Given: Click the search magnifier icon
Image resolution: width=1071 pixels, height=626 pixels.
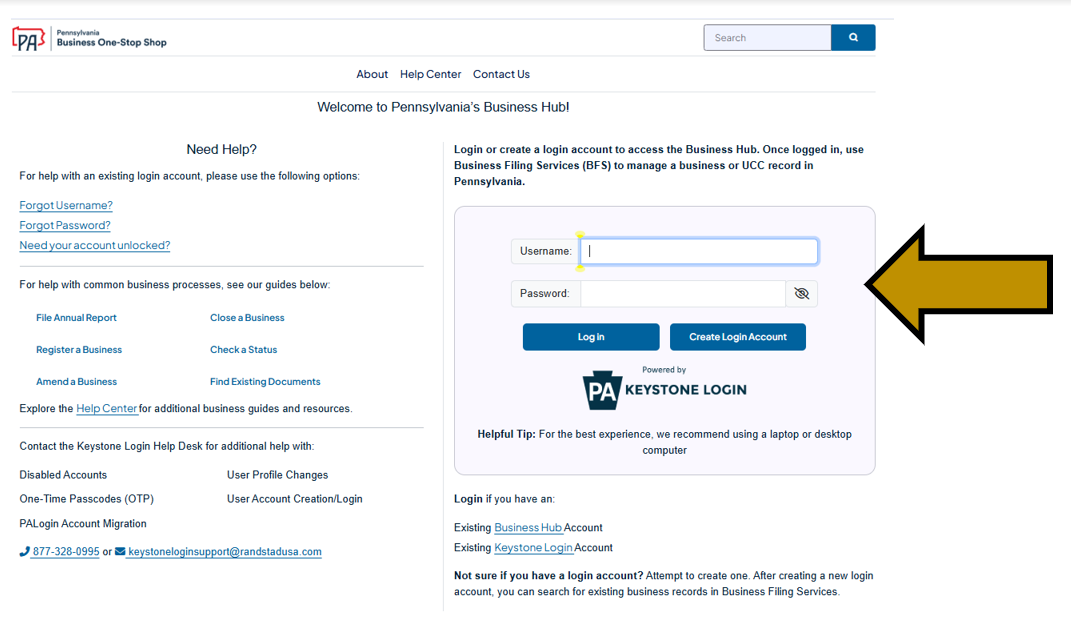Looking at the screenshot, I should 852,37.
